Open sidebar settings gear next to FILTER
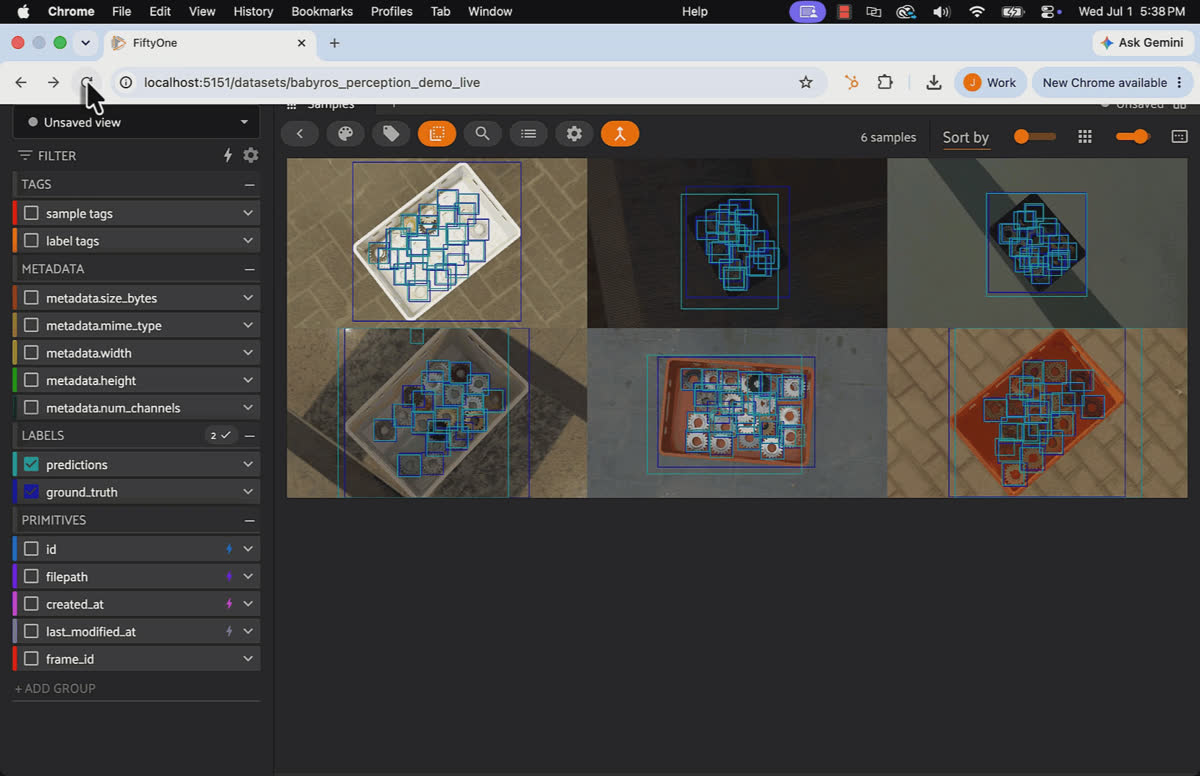Screen dimensions: 1200x776 click(x=250, y=155)
